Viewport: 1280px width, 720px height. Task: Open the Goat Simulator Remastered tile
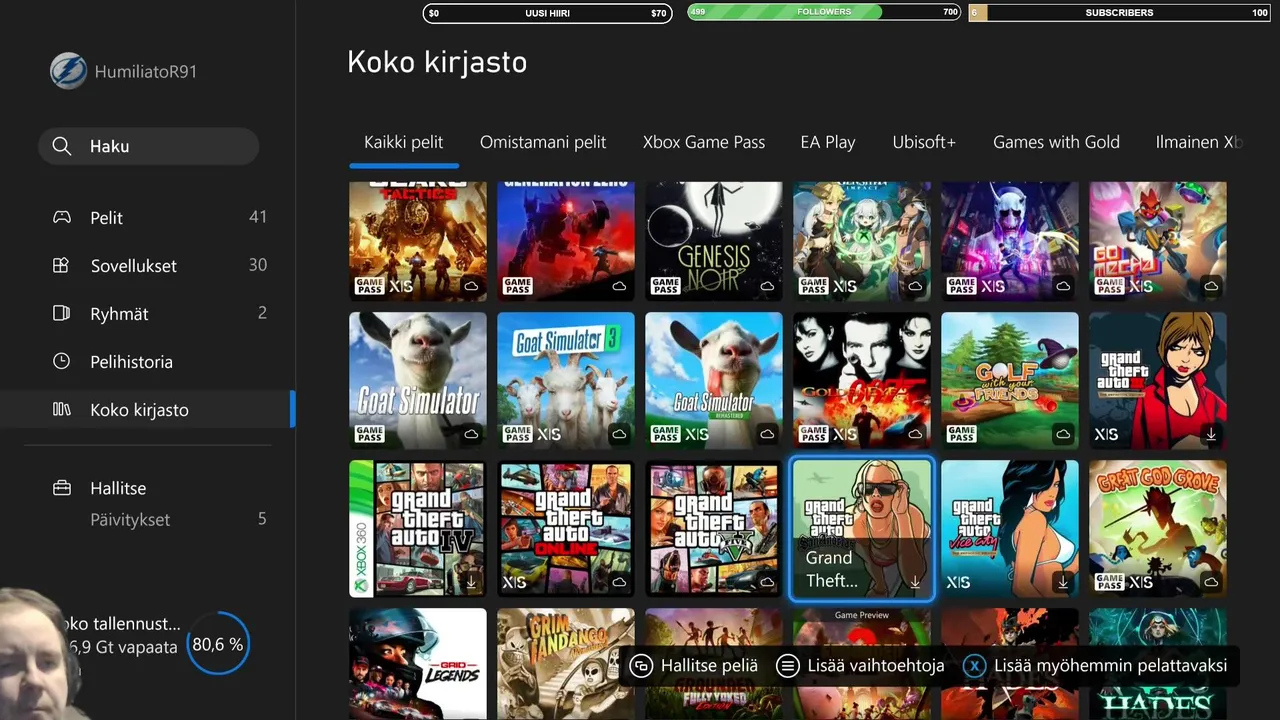click(x=714, y=381)
